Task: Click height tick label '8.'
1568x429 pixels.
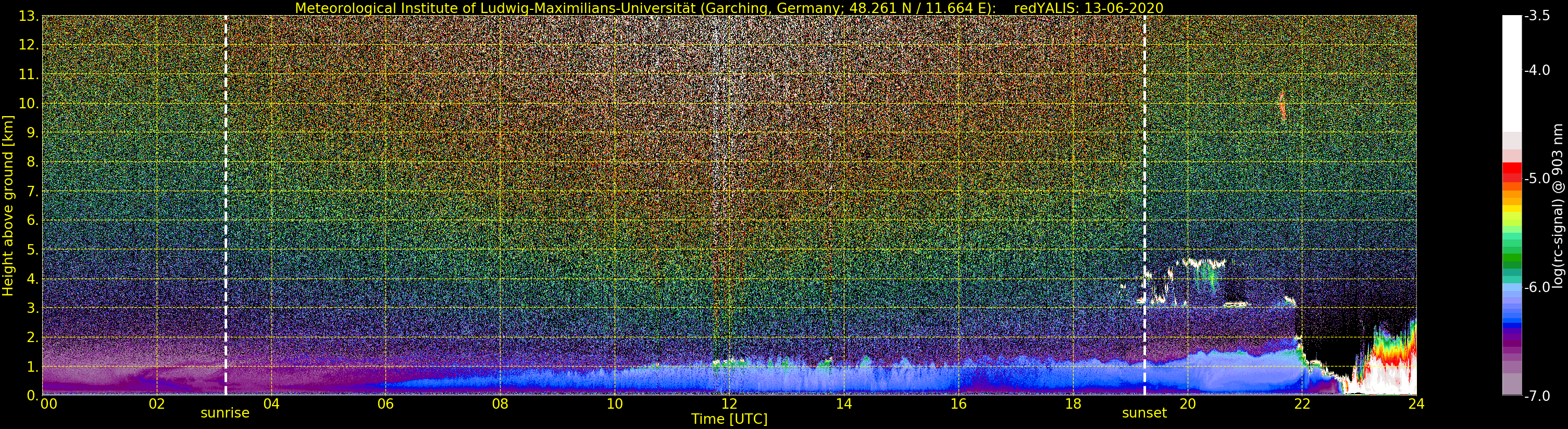Action: tap(32, 162)
